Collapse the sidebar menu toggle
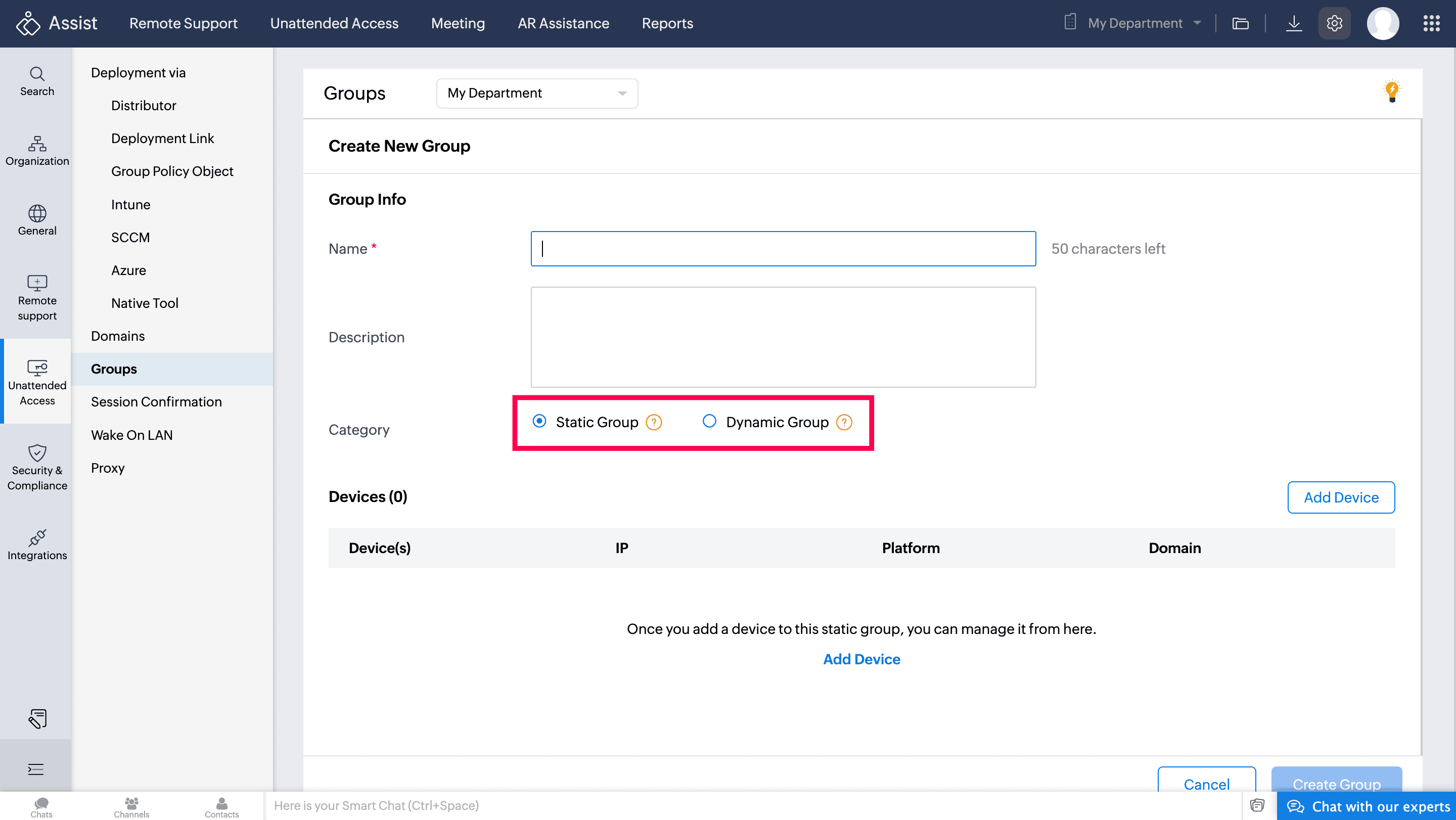This screenshot has height=820, width=1456. coord(35,769)
